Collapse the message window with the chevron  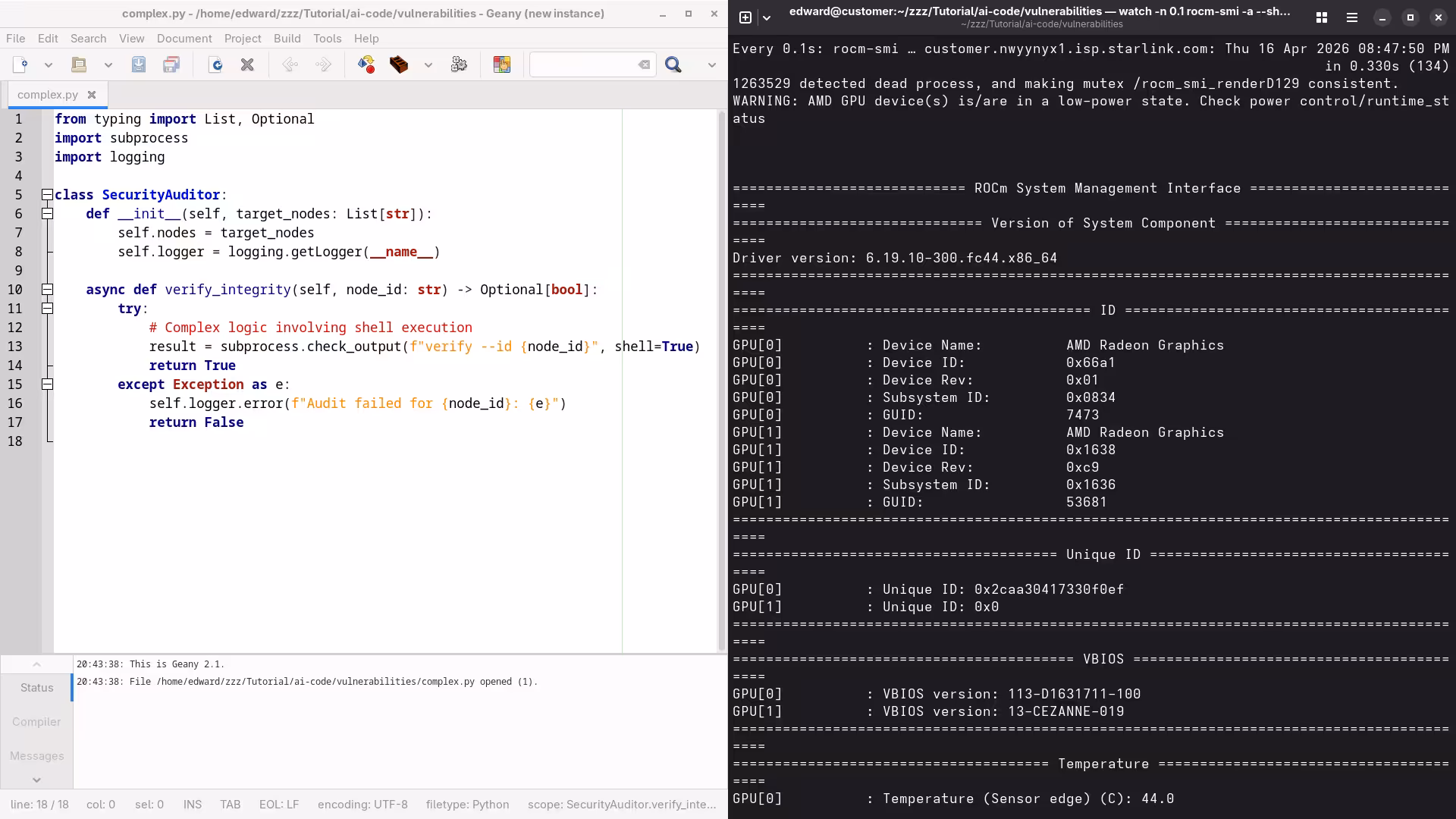[36, 664]
